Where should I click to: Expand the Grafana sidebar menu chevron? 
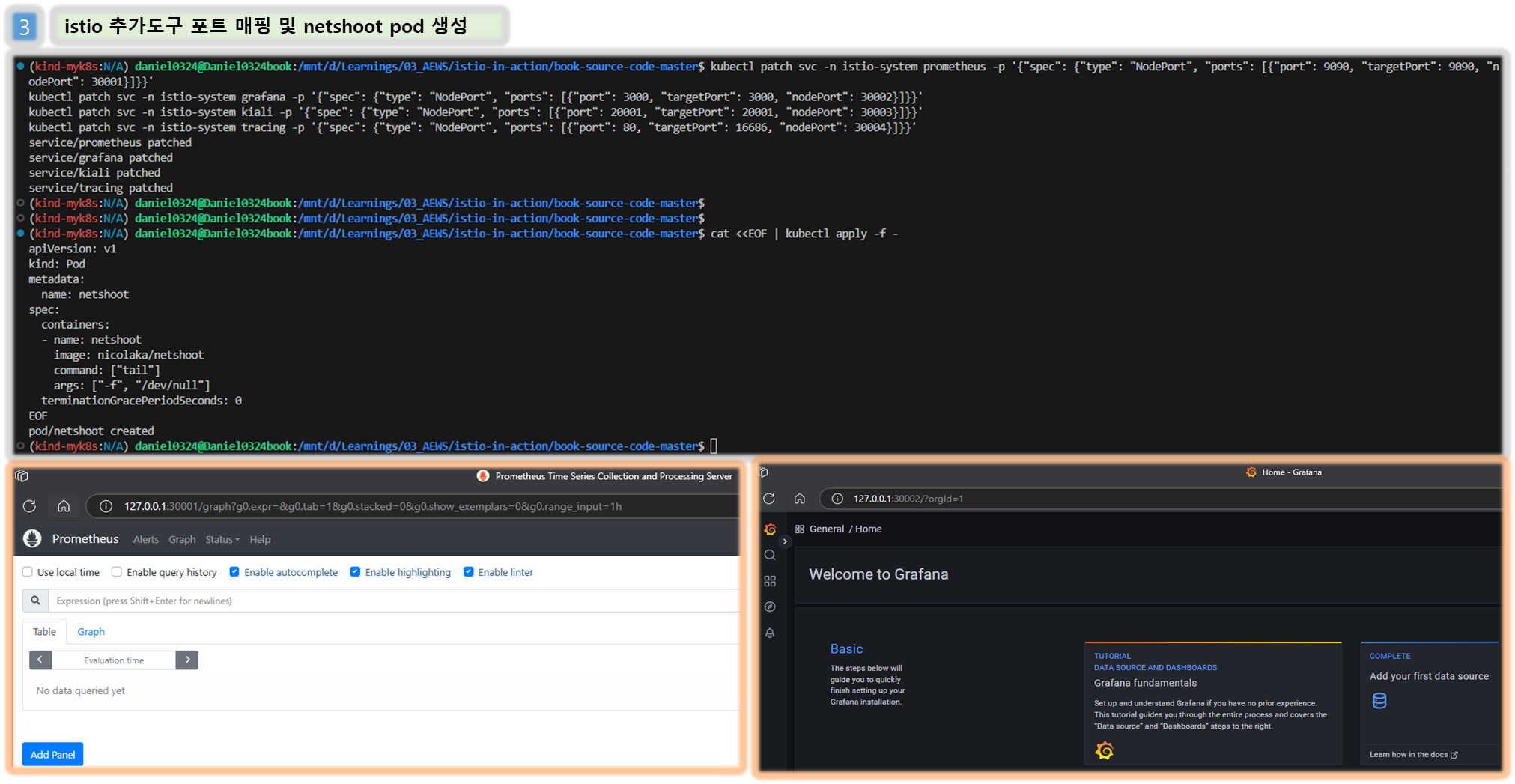[785, 541]
